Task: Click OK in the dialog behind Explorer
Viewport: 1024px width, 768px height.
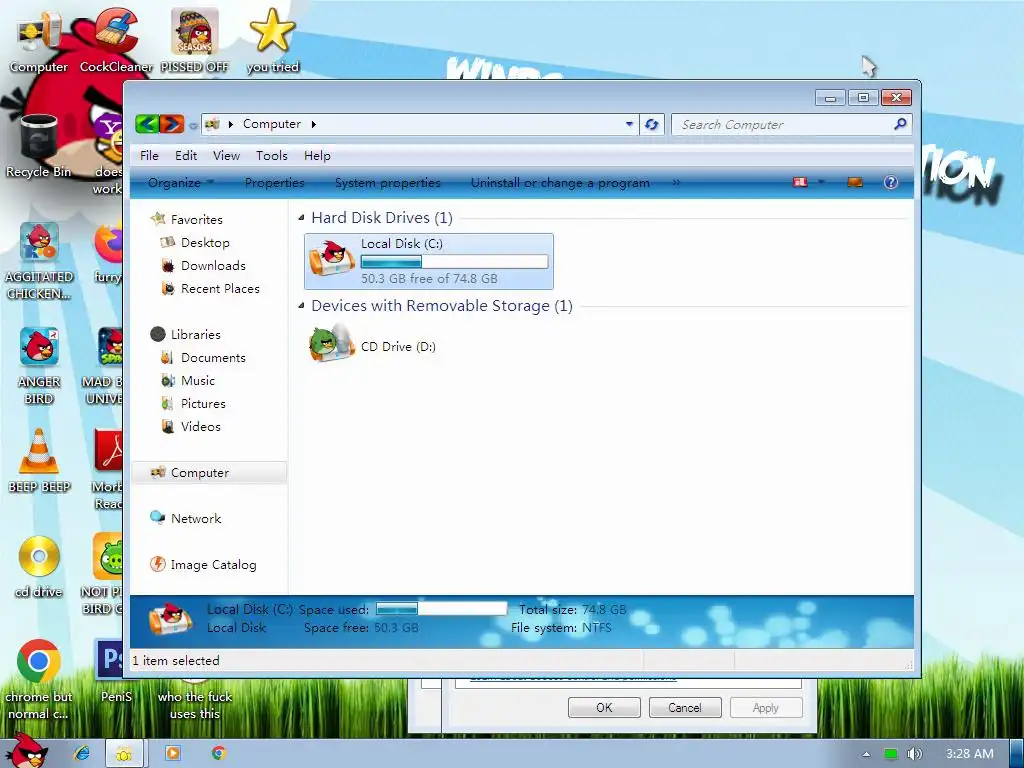Action: [x=604, y=707]
